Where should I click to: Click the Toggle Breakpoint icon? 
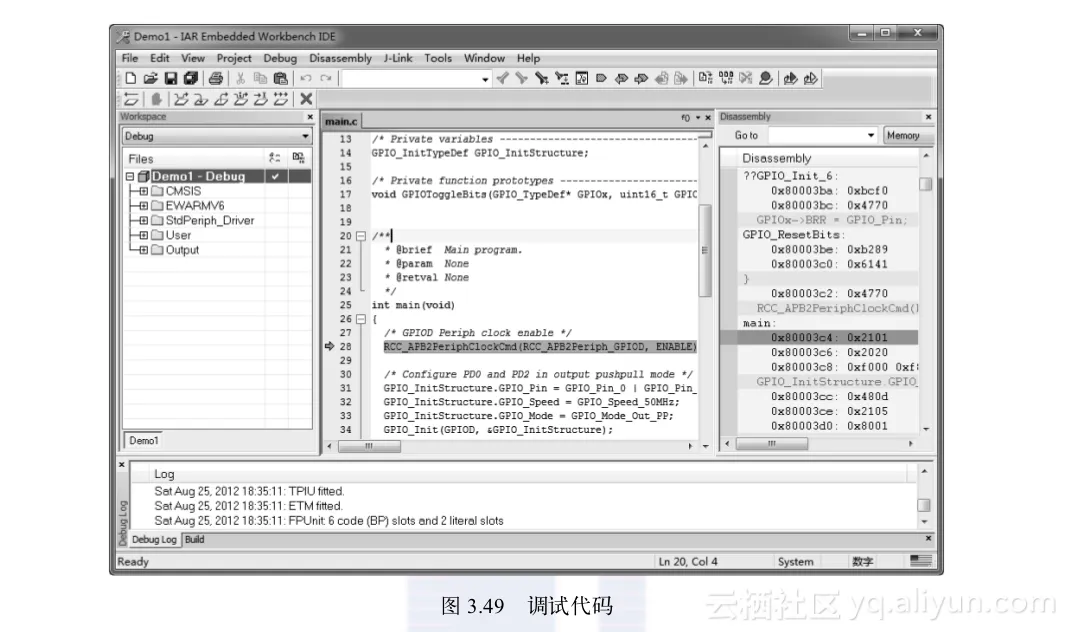click(x=766, y=79)
